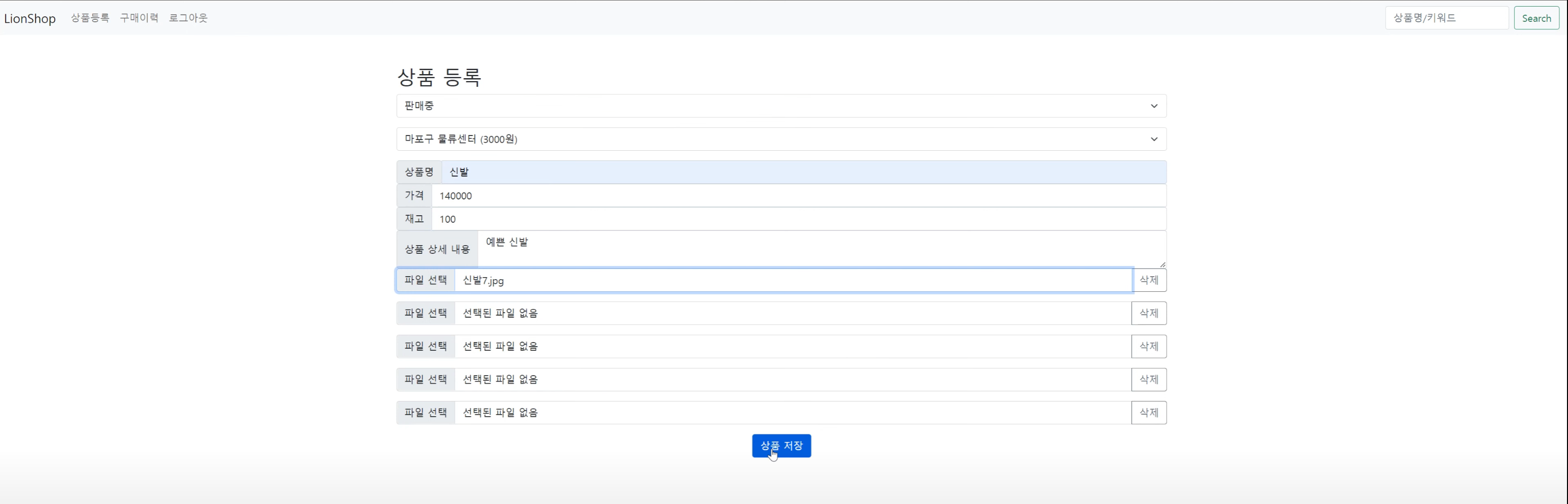
Task: Click the 상품 저장 save button
Action: pos(782,446)
